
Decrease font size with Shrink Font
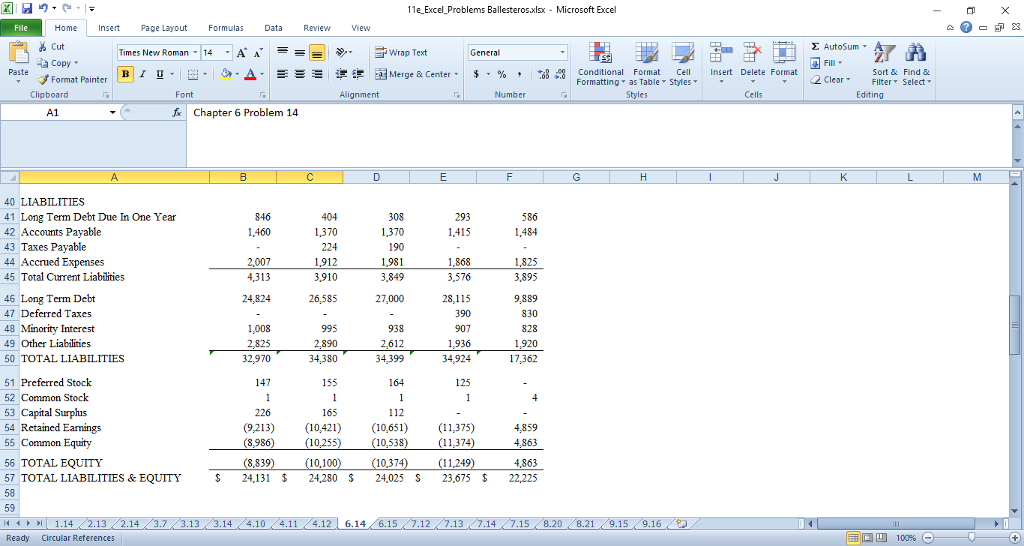point(259,53)
